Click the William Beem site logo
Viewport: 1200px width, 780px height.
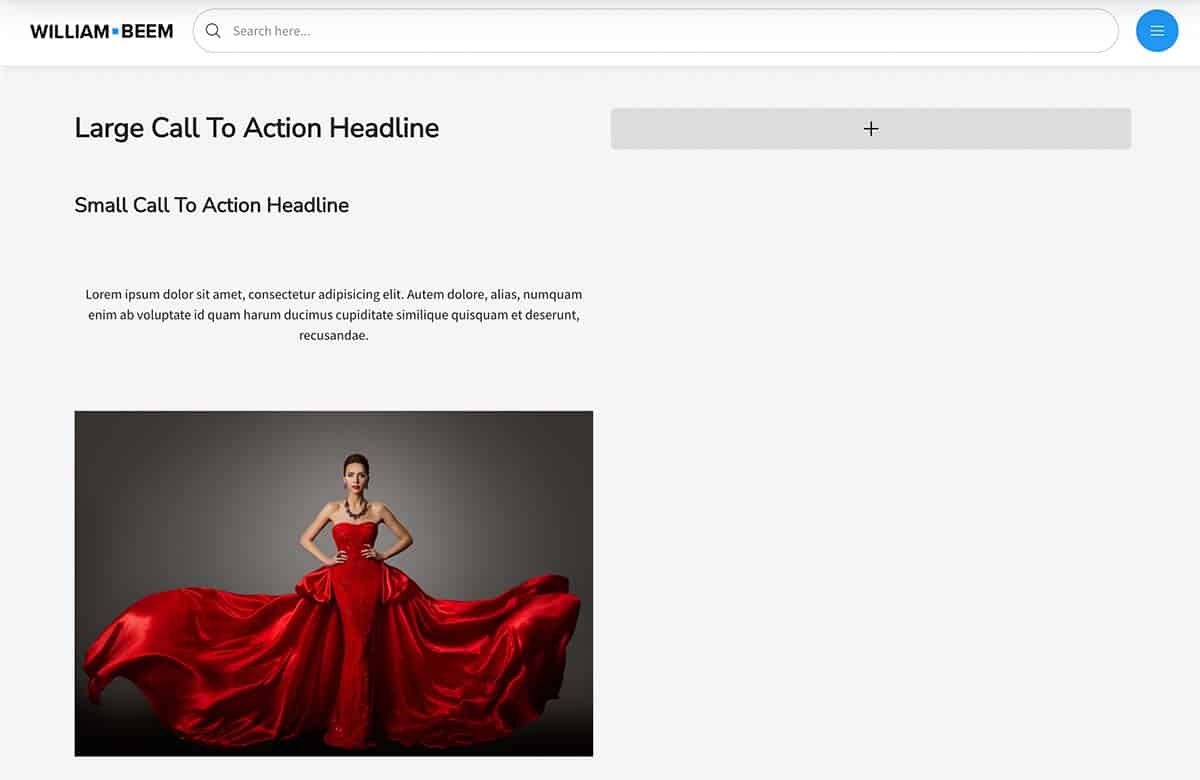(102, 31)
